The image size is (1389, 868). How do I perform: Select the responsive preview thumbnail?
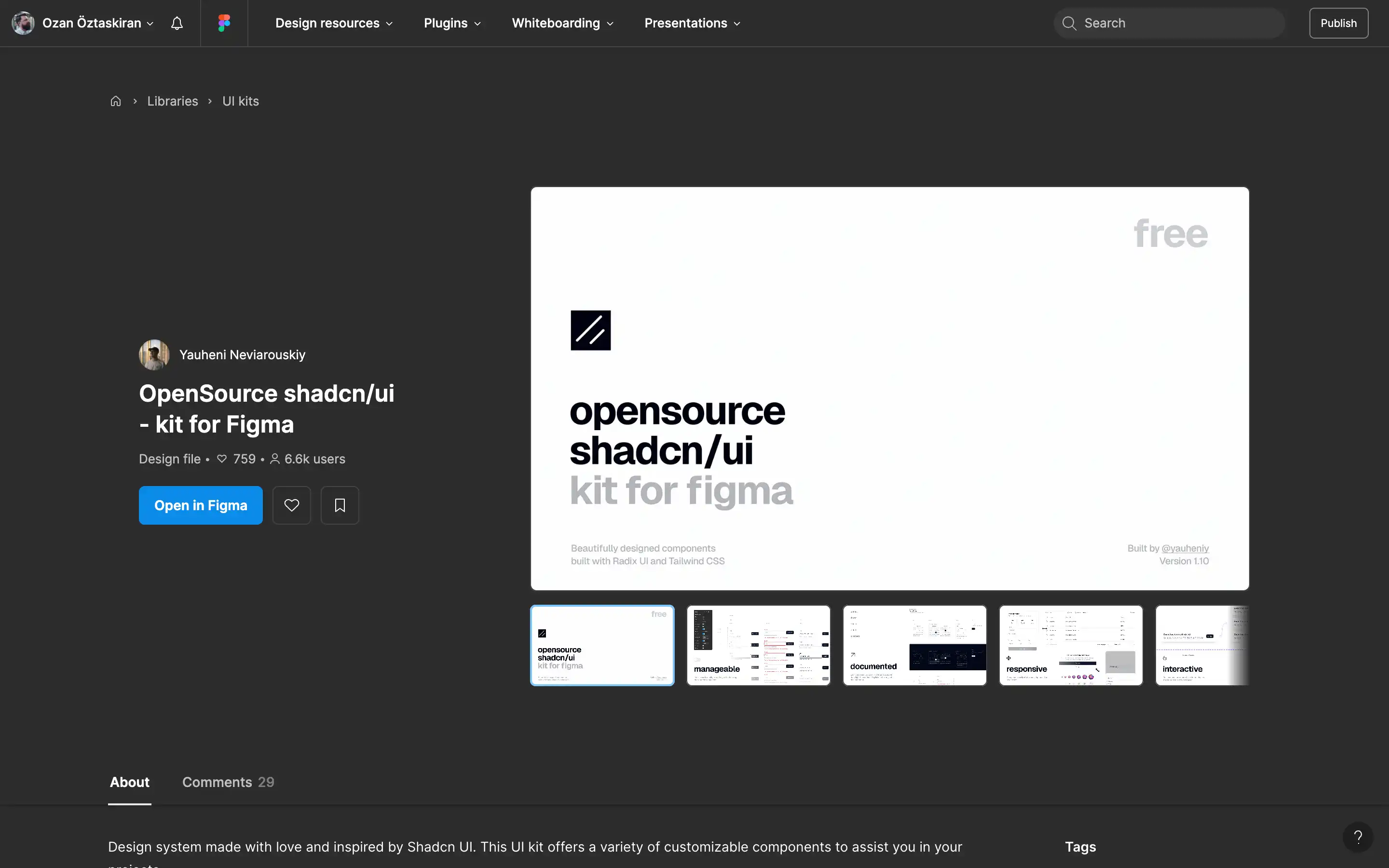1071,645
